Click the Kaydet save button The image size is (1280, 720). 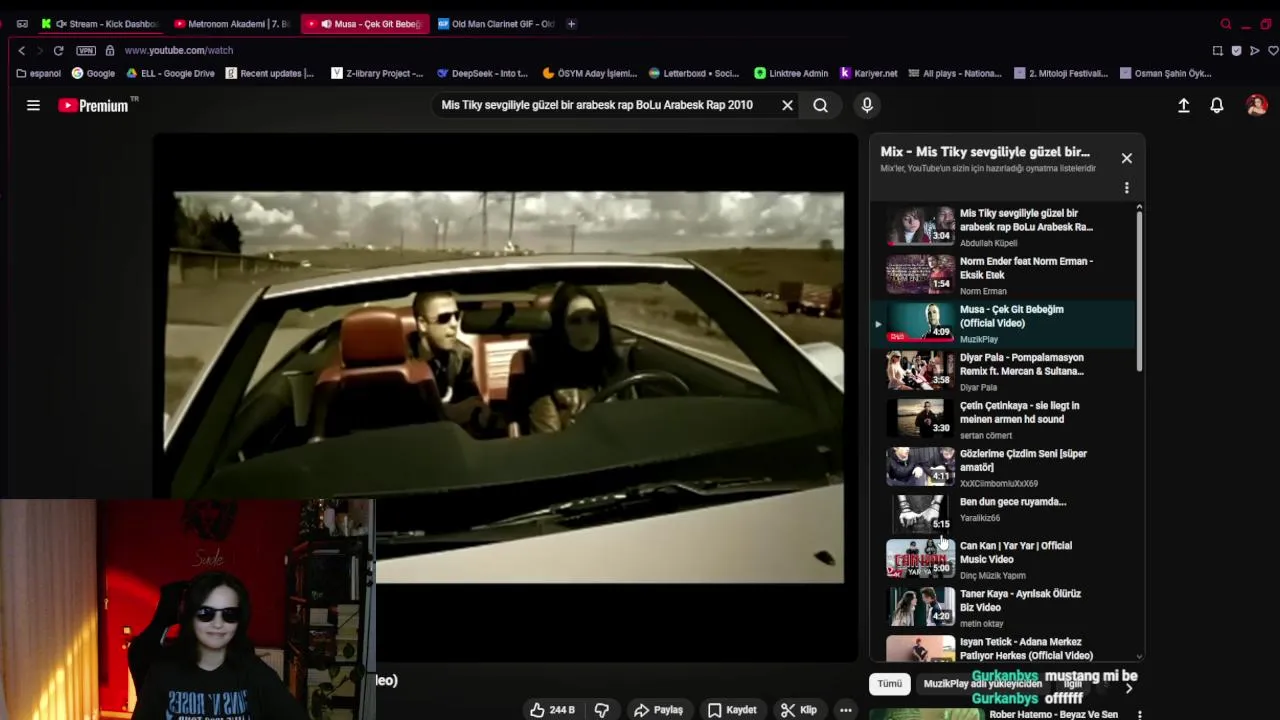(x=732, y=710)
